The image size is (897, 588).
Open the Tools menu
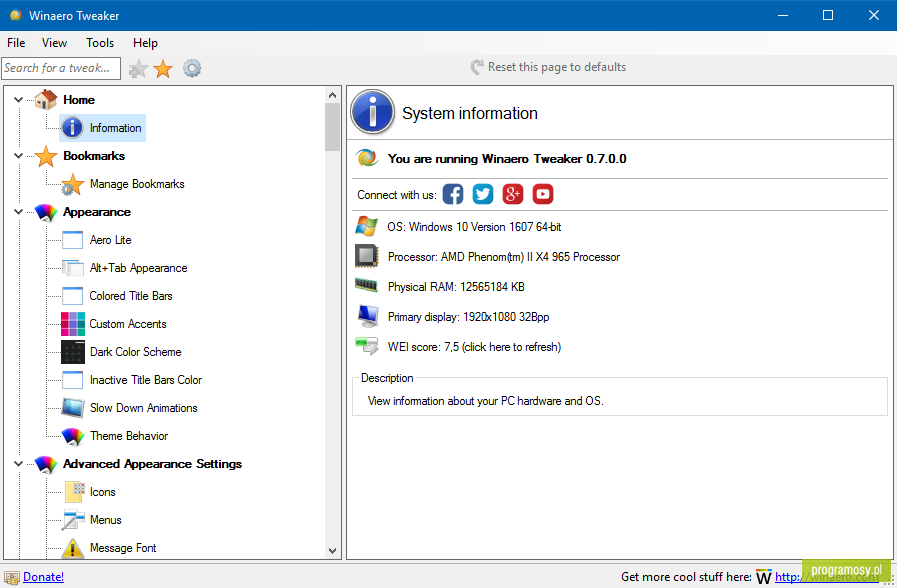coord(100,43)
